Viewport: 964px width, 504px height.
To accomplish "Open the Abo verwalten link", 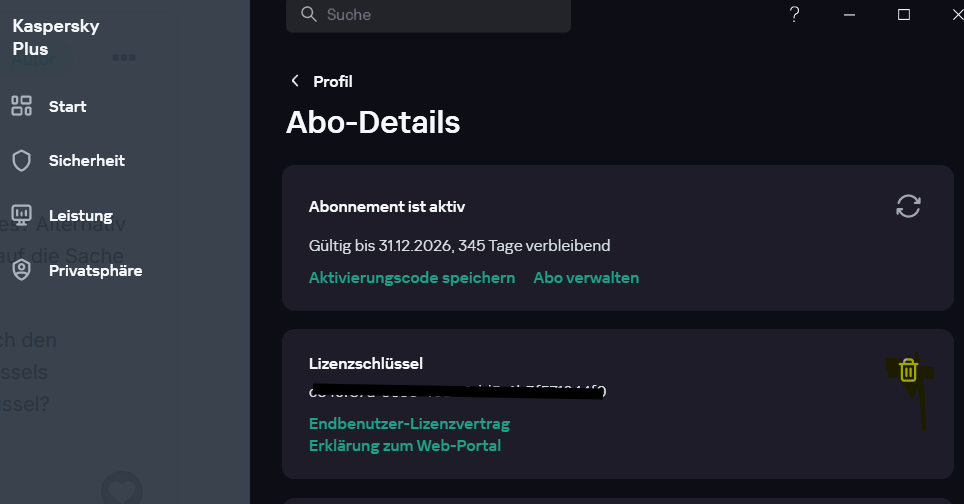I will click(x=586, y=277).
